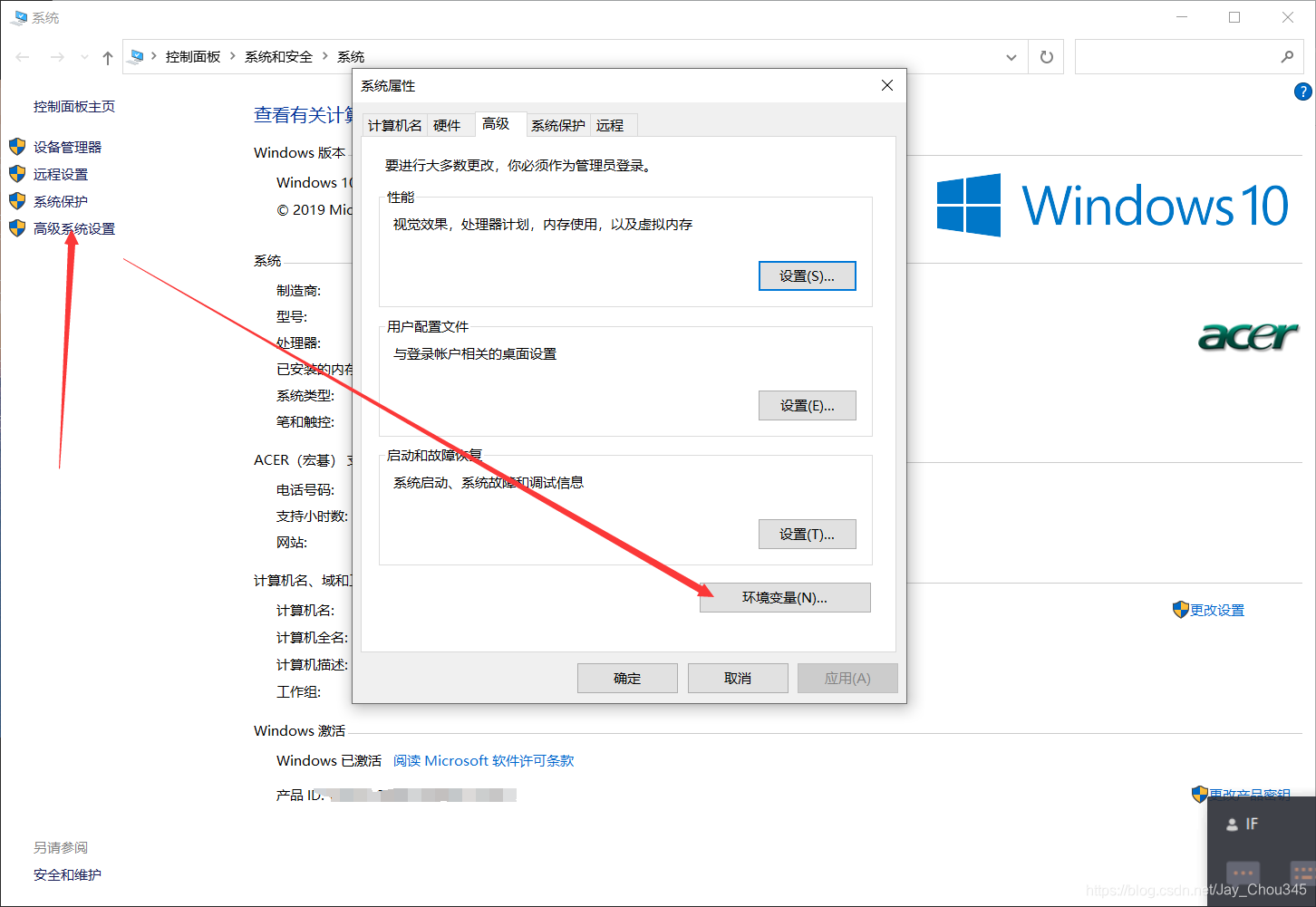Screen dimensions: 1316x907
Task: Click the Windows 10 logo
Action: click(1112, 205)
